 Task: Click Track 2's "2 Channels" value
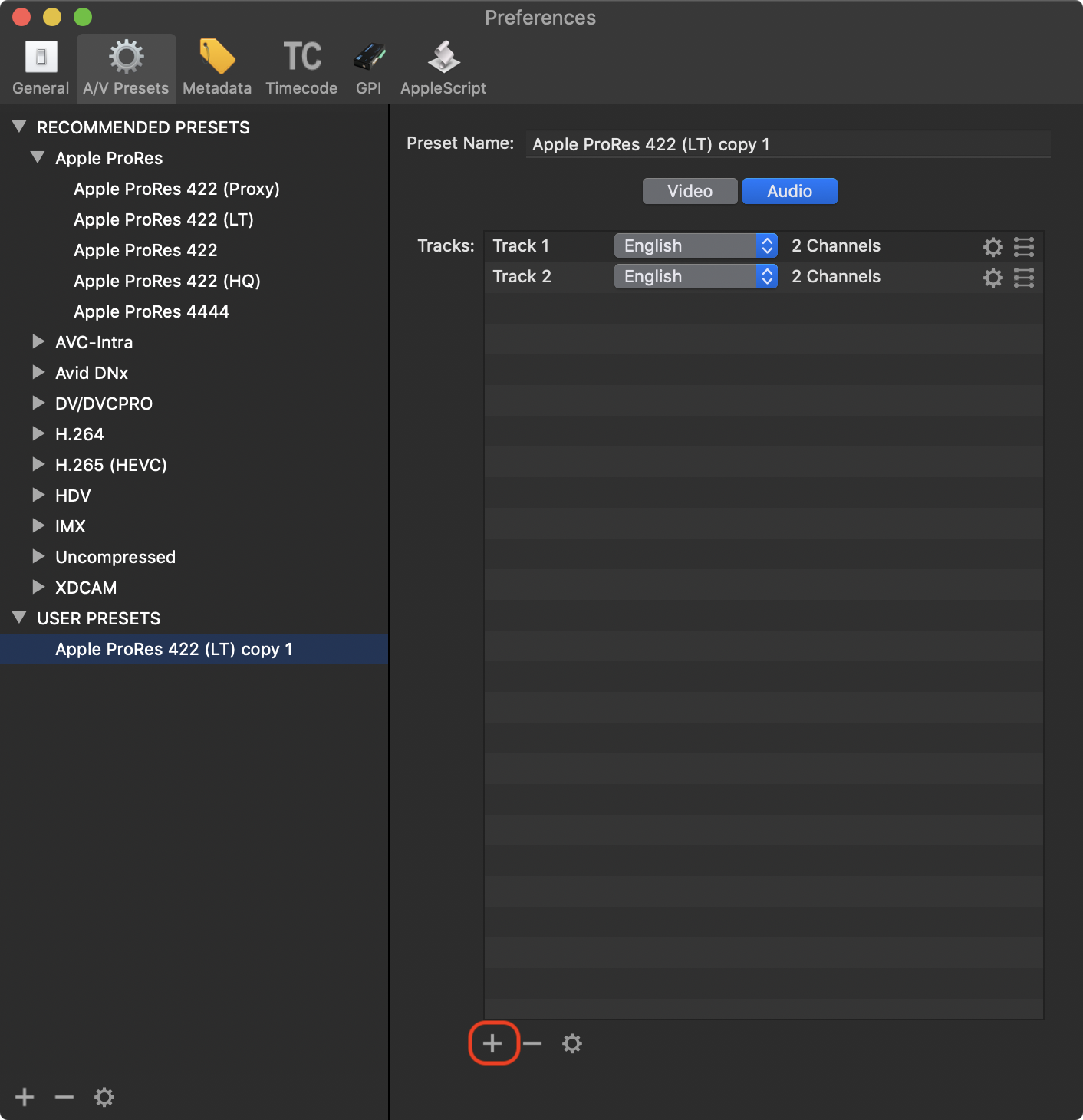click(x=836, y=276)
